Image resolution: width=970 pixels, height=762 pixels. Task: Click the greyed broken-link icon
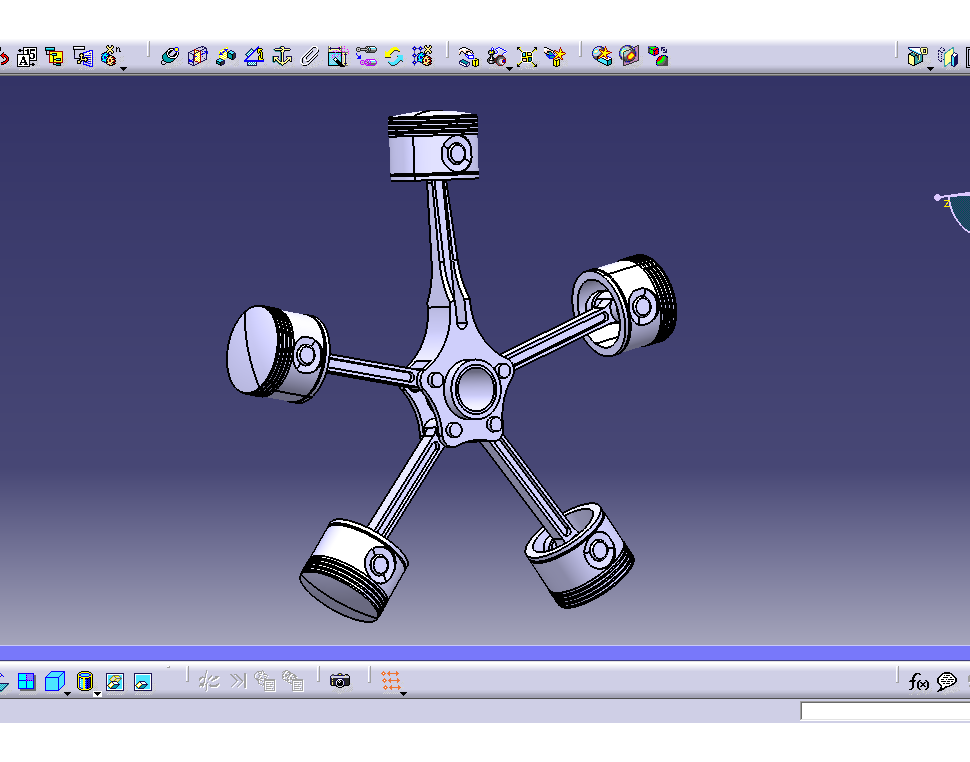point(209,681)
